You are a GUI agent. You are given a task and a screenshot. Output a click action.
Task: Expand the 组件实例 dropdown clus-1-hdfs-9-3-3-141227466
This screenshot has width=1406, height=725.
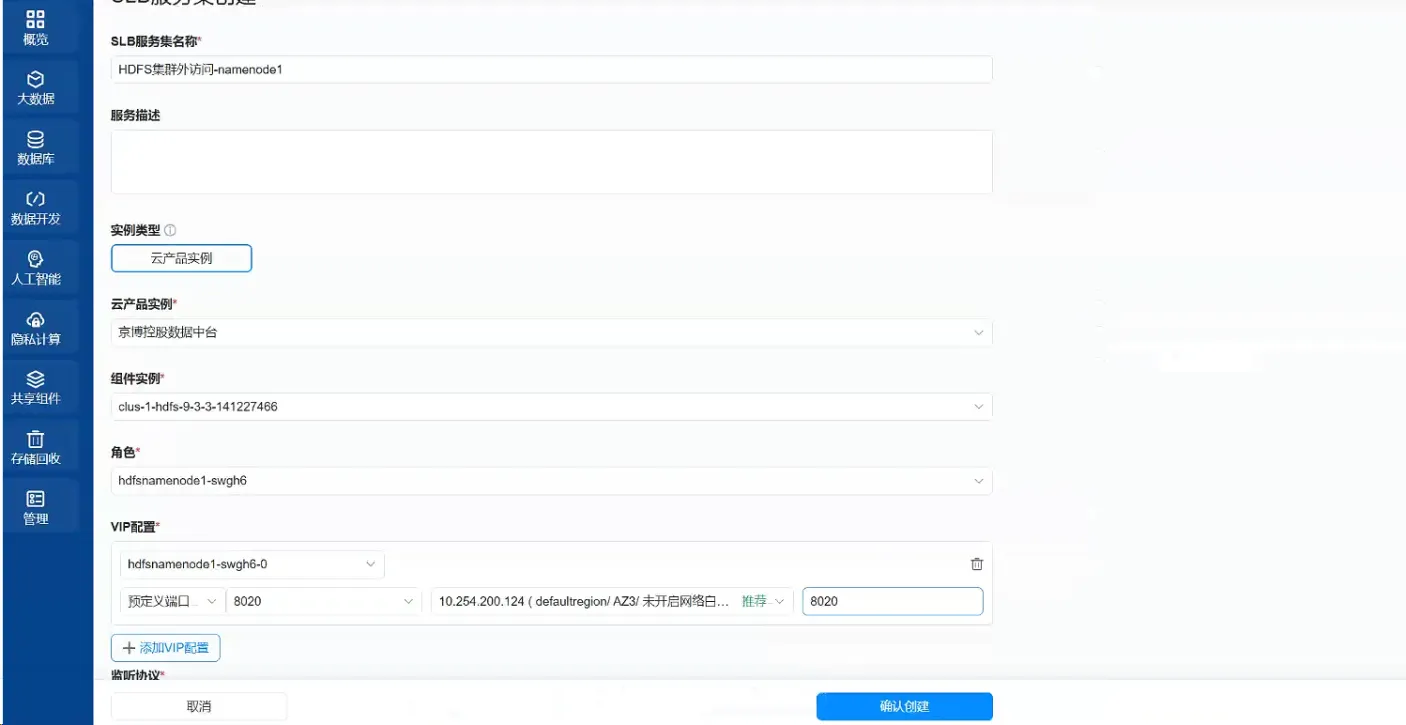[x=551, y=407]
